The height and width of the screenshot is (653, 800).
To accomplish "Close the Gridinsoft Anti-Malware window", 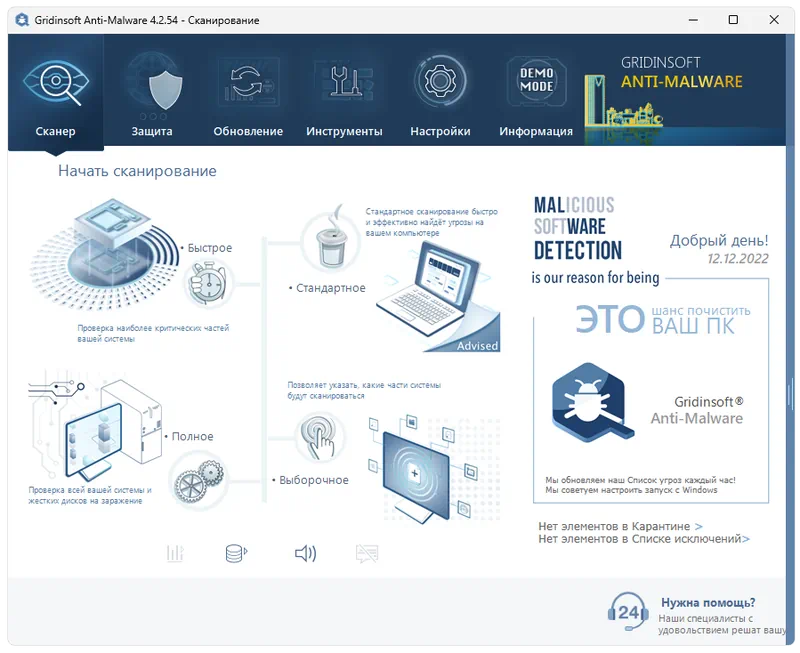I will pyautogui.click(x=773, y=20).
